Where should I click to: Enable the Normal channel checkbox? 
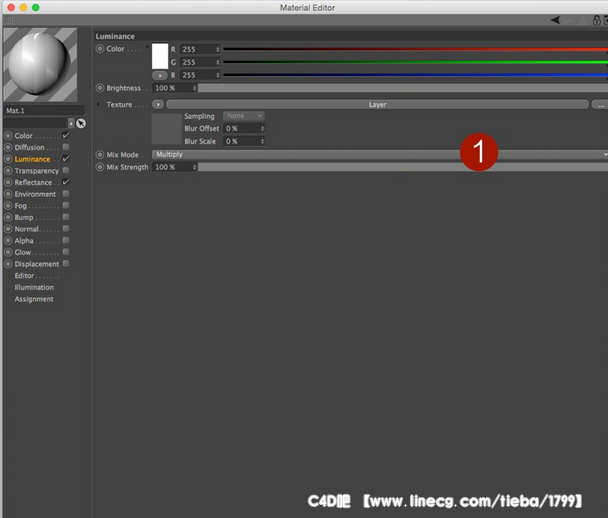coord(66,228)
